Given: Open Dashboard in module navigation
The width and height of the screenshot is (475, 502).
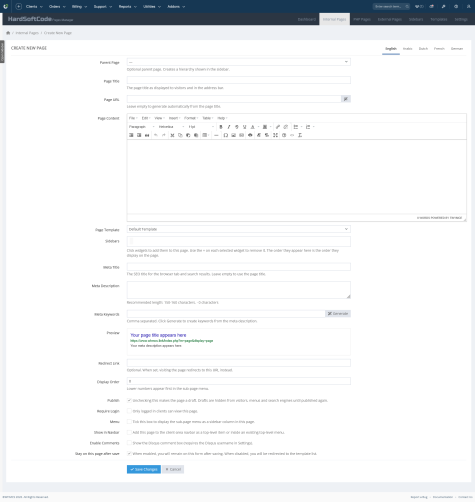Looking at the screenshot, I should pos(307,19).
